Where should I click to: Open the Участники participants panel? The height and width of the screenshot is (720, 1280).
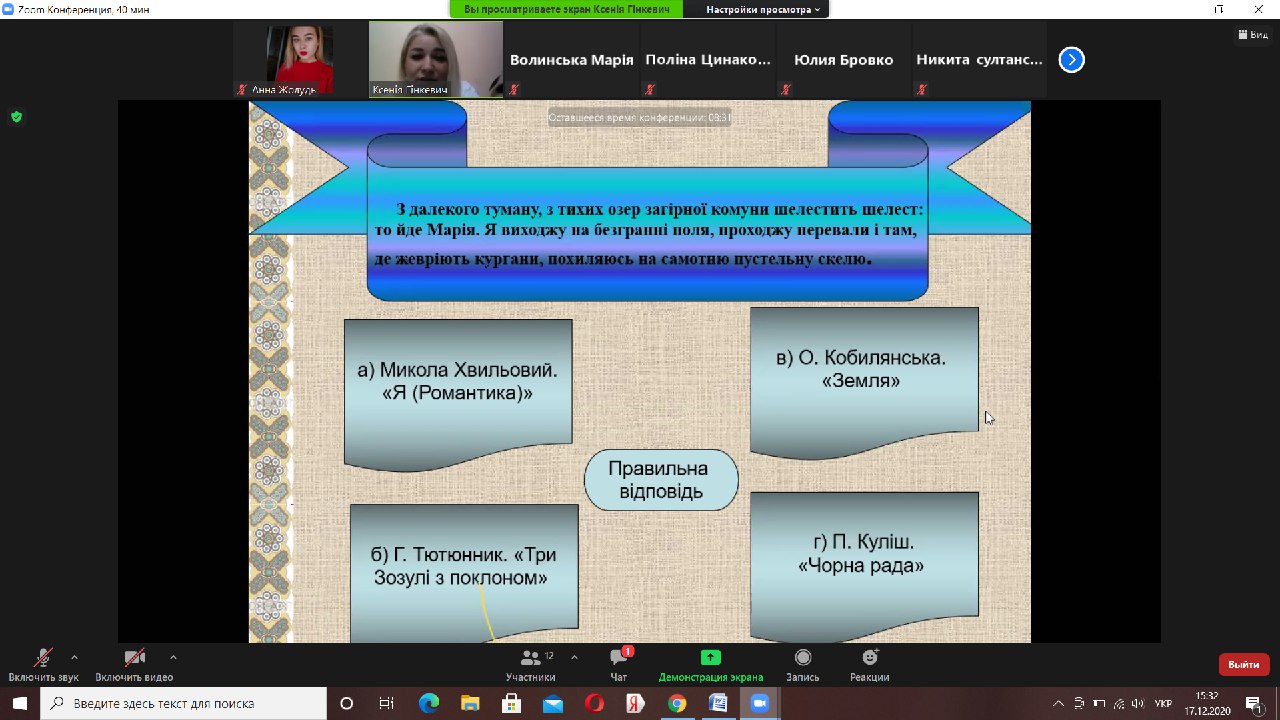click(x=531, y=664)
